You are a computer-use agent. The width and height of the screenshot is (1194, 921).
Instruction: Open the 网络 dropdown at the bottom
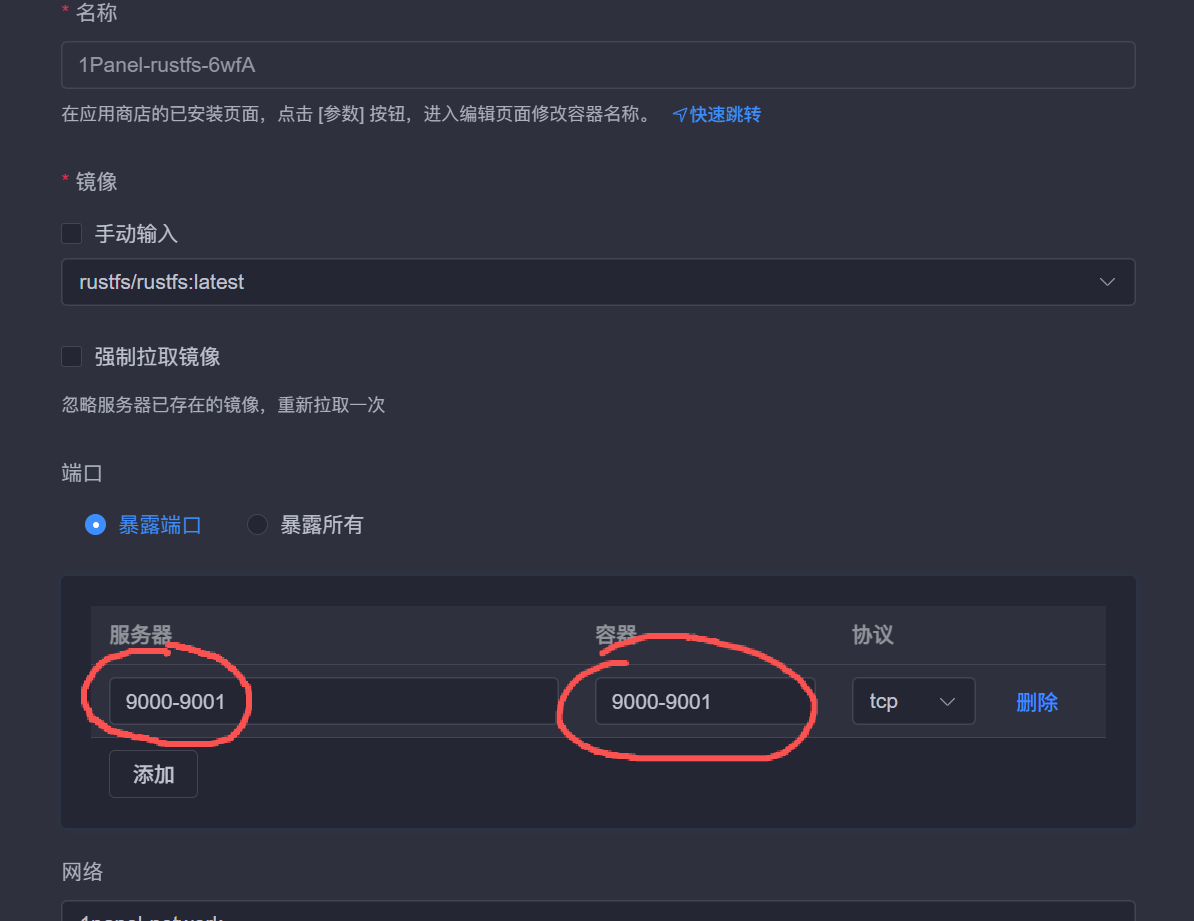[x=597, y=915]
